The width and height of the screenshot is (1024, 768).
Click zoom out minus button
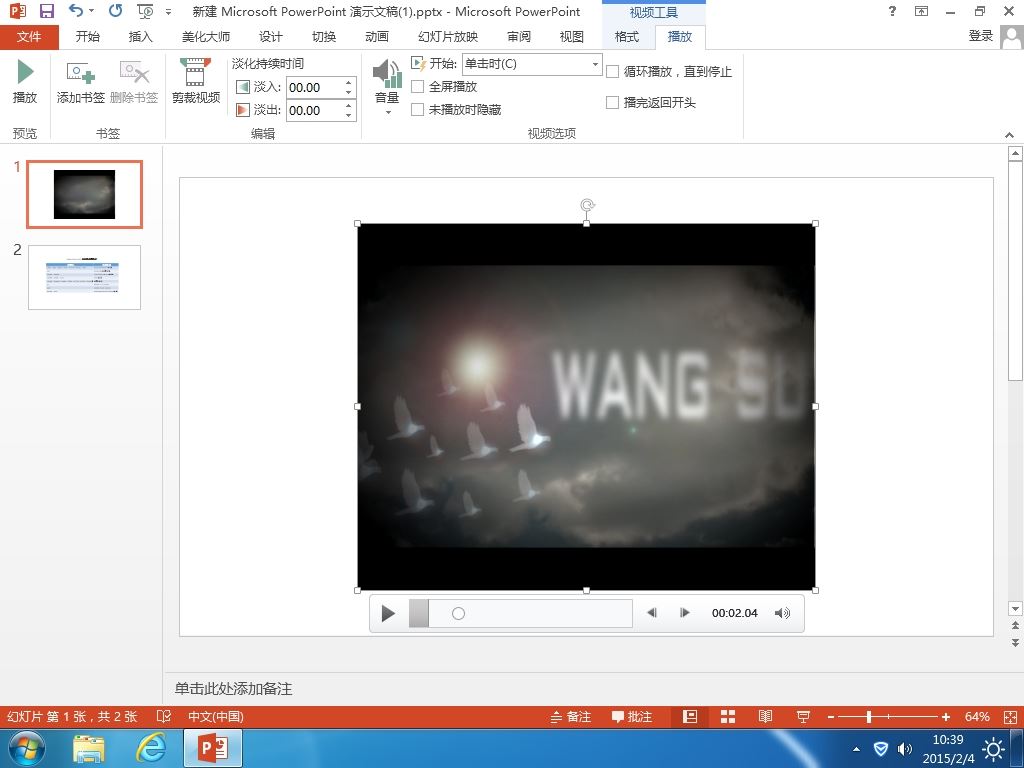831,717
